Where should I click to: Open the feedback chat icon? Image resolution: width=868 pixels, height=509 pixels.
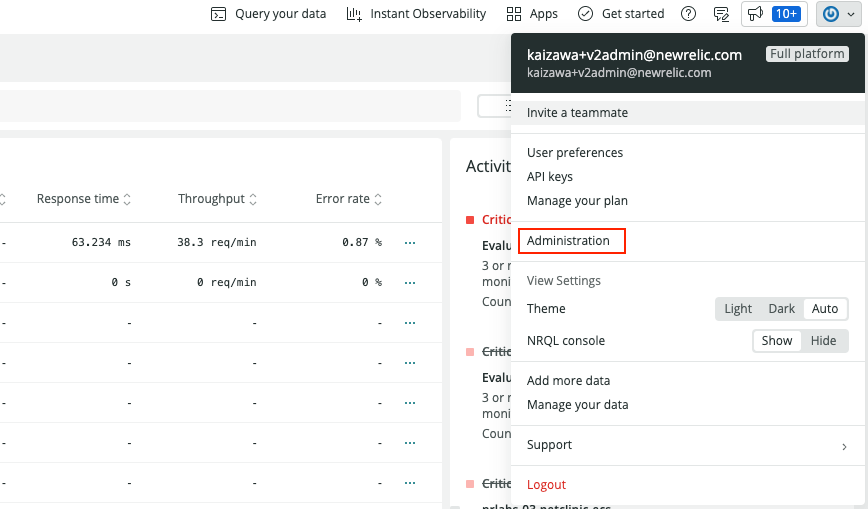721,14
